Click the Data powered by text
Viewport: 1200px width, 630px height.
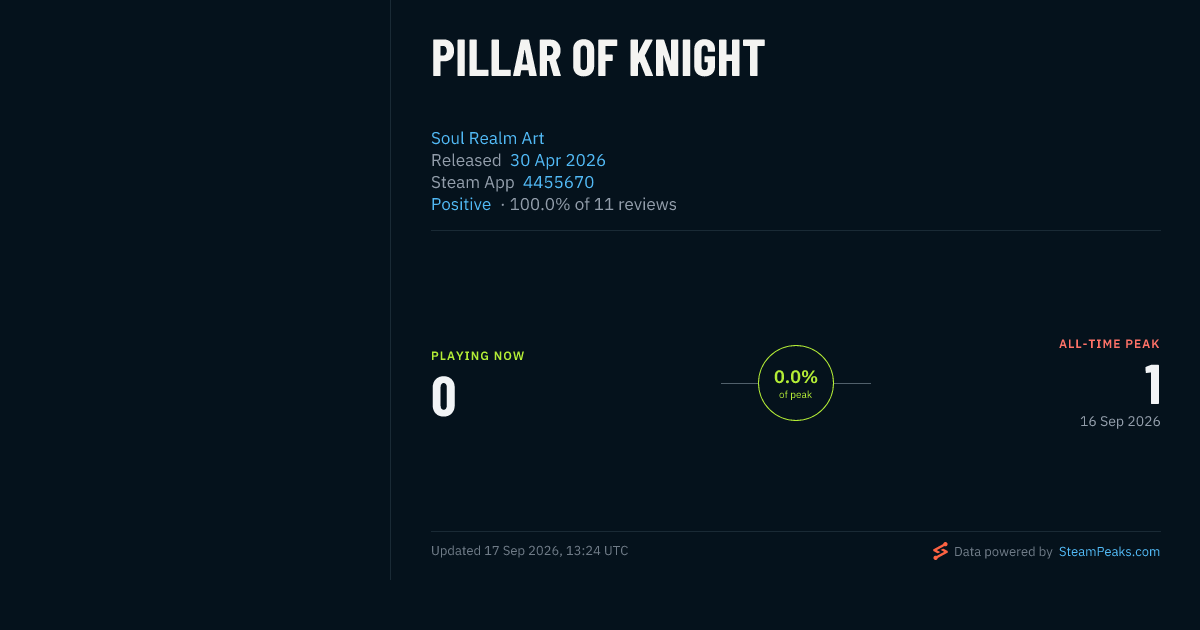tap(1003, 551)
